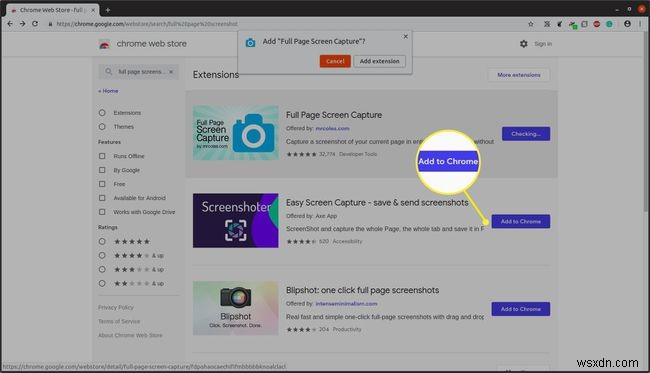Select the Themes radio filter

102,126
